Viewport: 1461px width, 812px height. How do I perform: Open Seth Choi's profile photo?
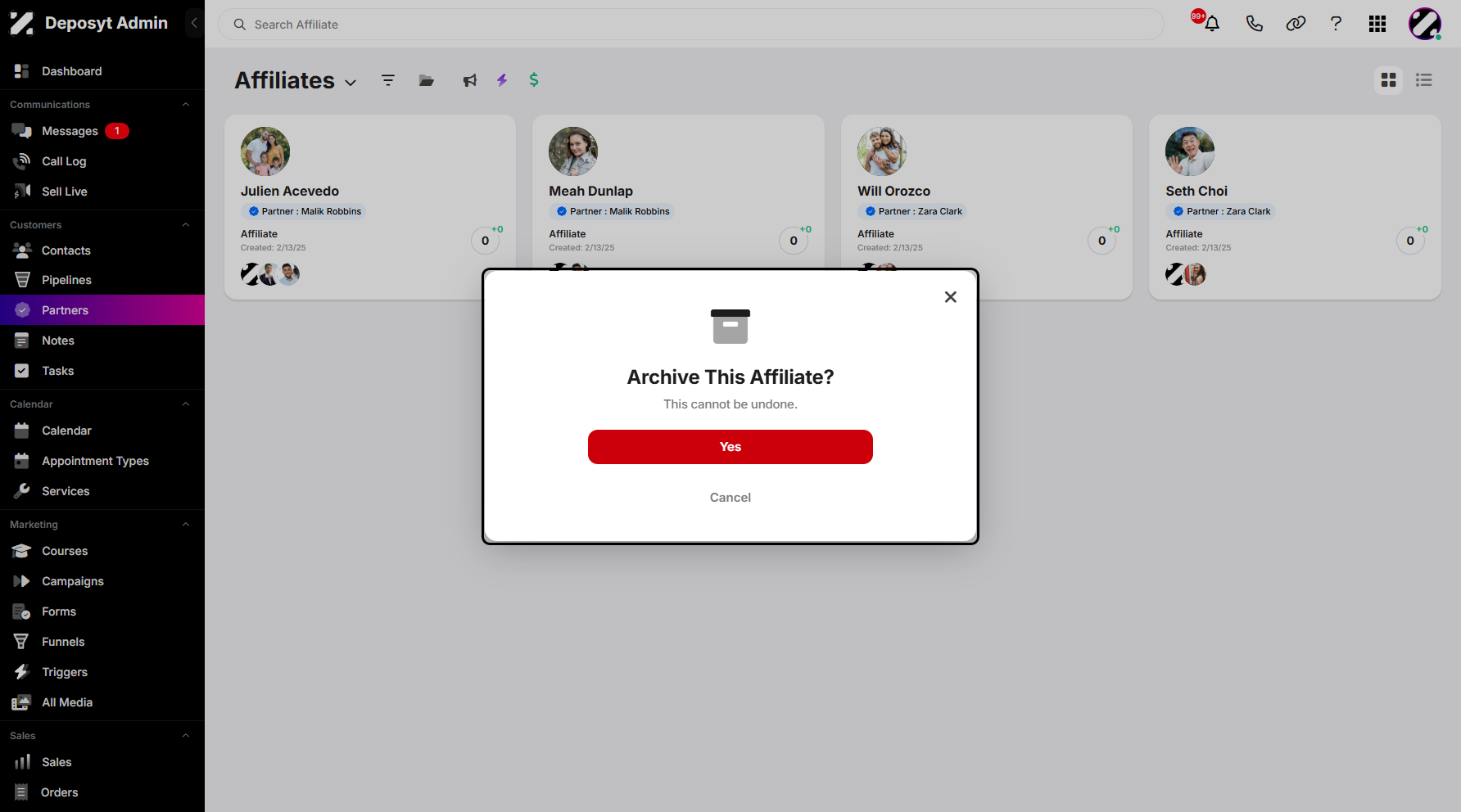[1190, 151]
